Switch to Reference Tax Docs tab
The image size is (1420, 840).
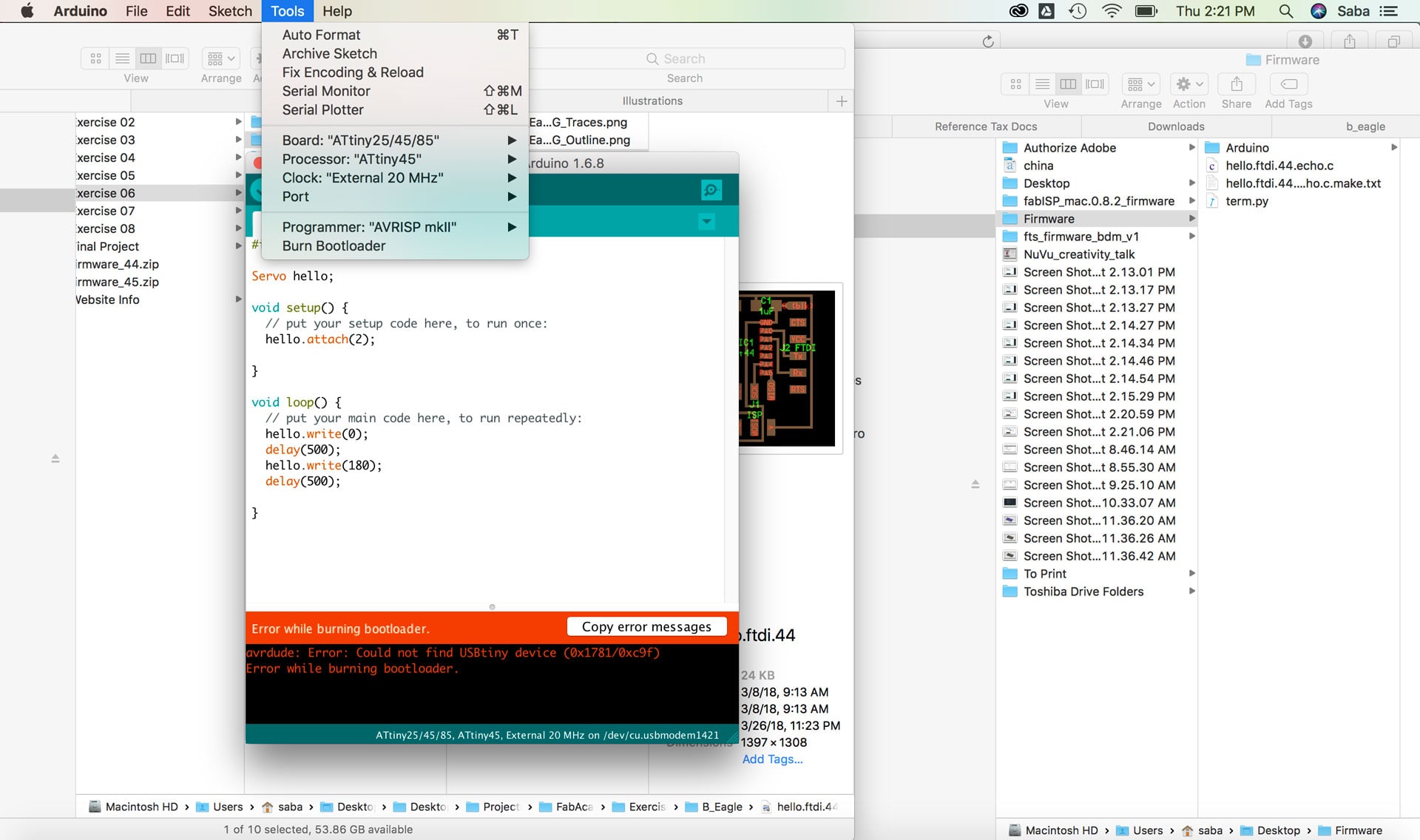986,126
